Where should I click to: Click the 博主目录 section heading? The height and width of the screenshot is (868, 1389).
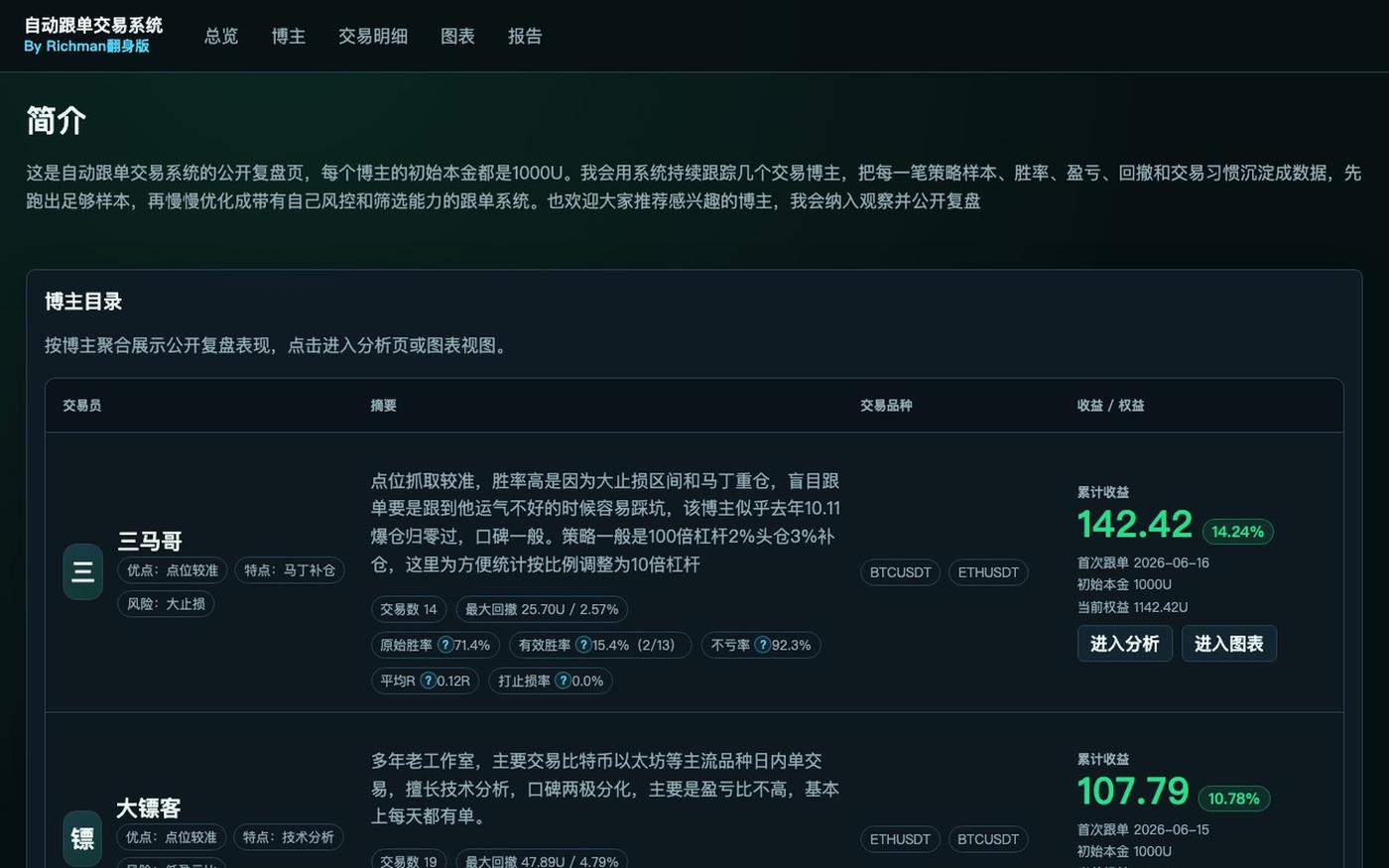pos(83,302)
